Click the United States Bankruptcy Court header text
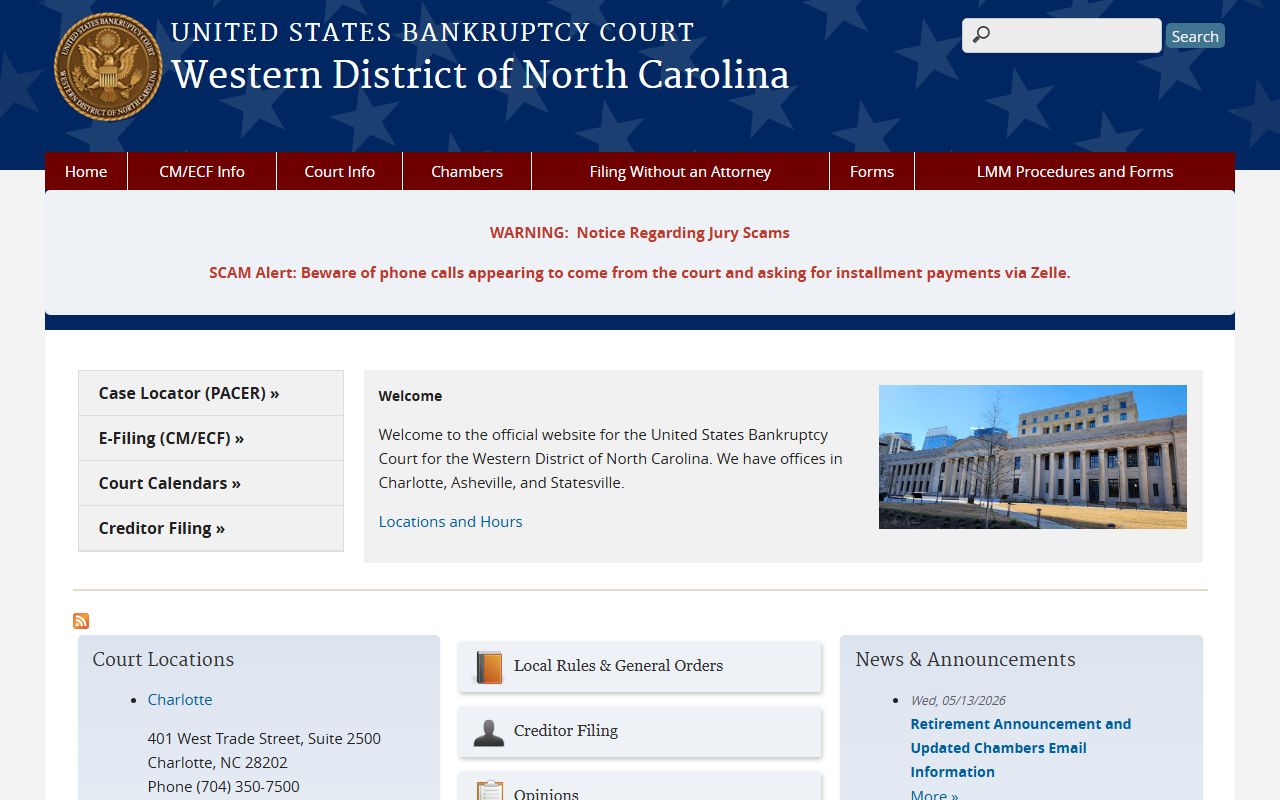1280x800 pixels. click(432, 32)
